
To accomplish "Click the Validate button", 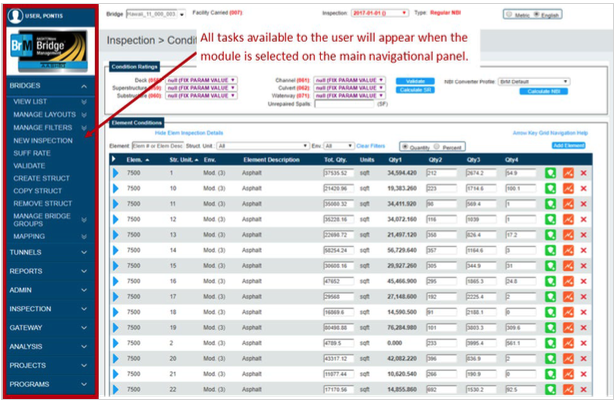I will tap(415, 81).
